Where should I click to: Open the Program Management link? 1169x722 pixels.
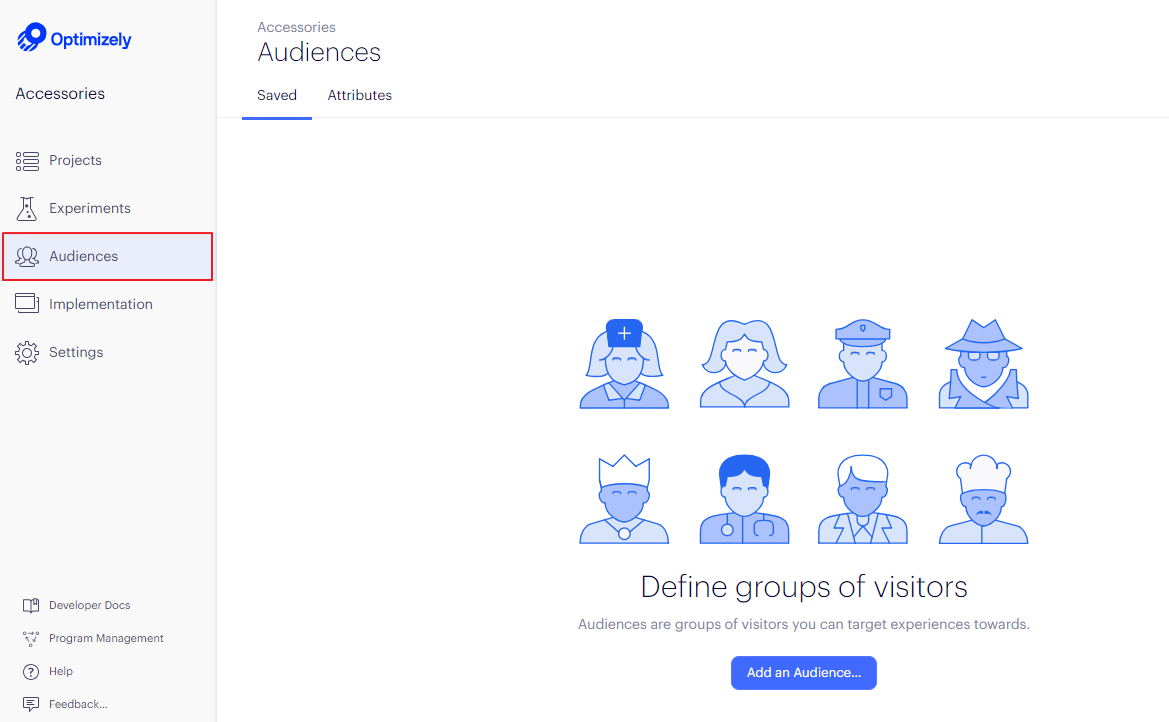point(106,638)
